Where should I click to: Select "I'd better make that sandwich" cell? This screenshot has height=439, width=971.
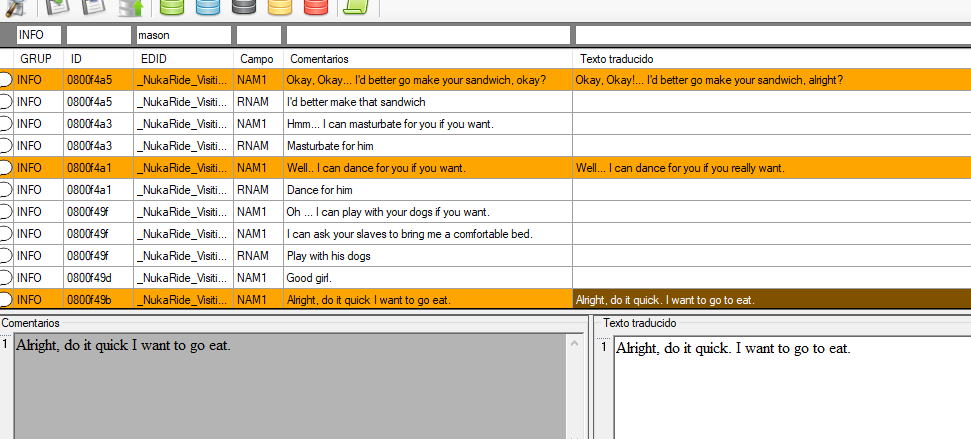[428, 102]
